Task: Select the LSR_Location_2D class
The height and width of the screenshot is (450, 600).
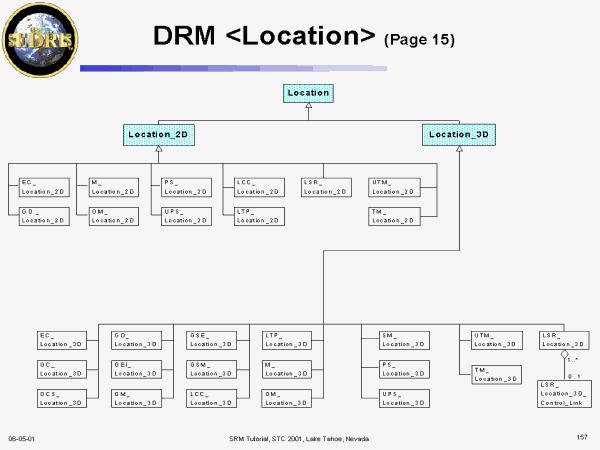Action: click(x=325, y=186)
